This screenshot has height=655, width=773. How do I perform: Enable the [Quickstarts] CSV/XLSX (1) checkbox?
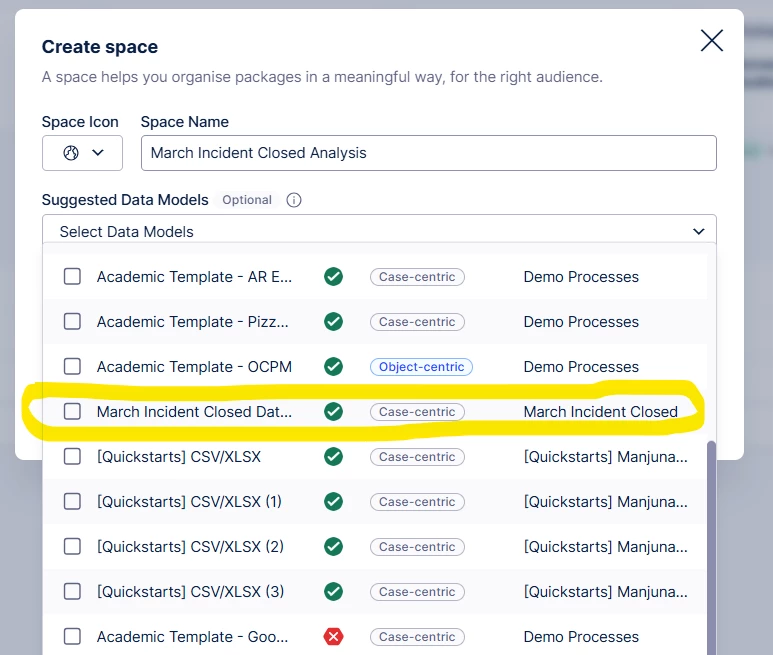tap(72, 502)
